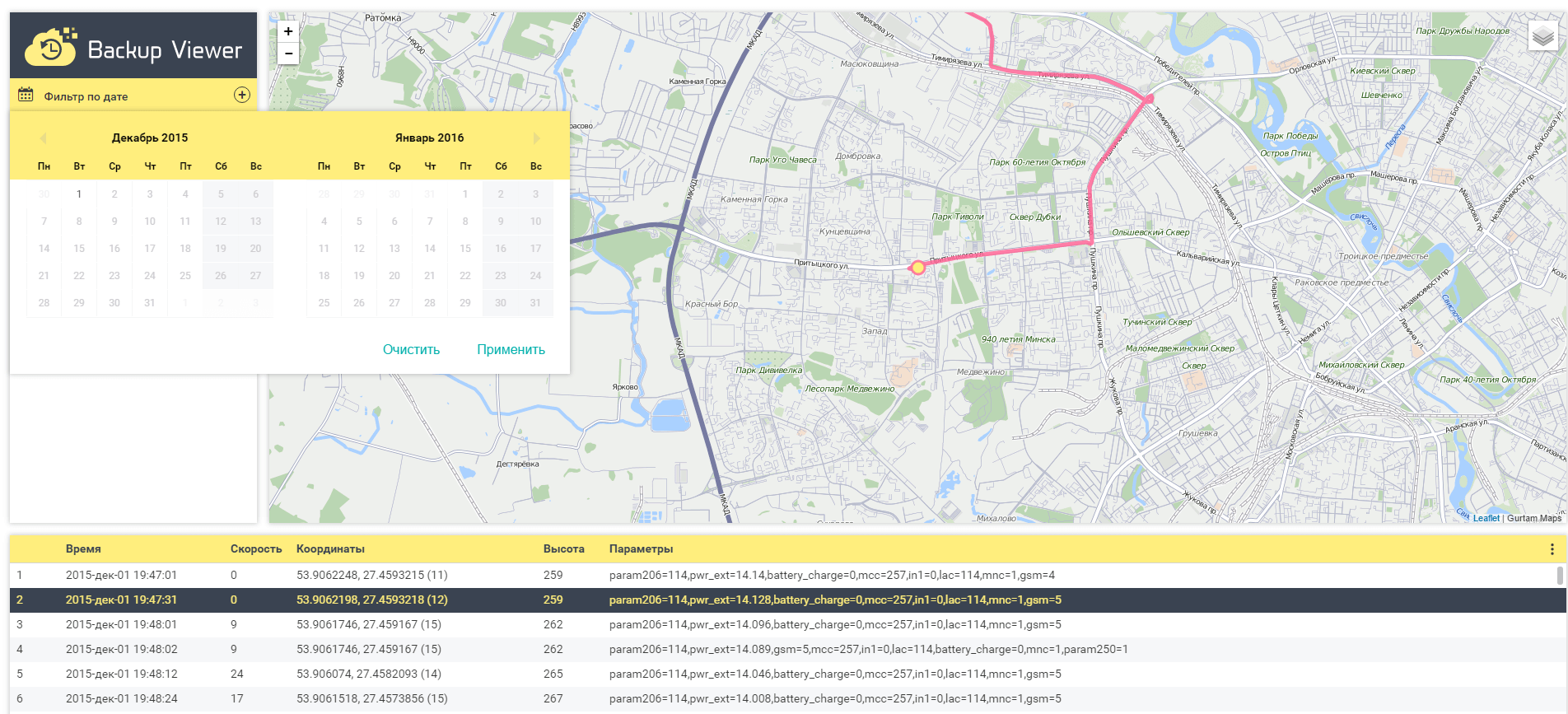Click the Время column header
Screen dimensions: 1568x714
83,549
